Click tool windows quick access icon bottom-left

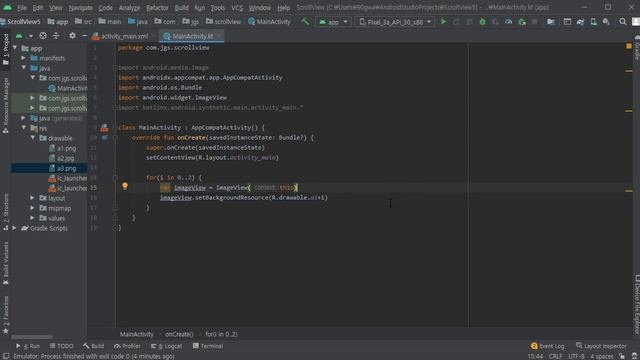(x=6, y=356)
